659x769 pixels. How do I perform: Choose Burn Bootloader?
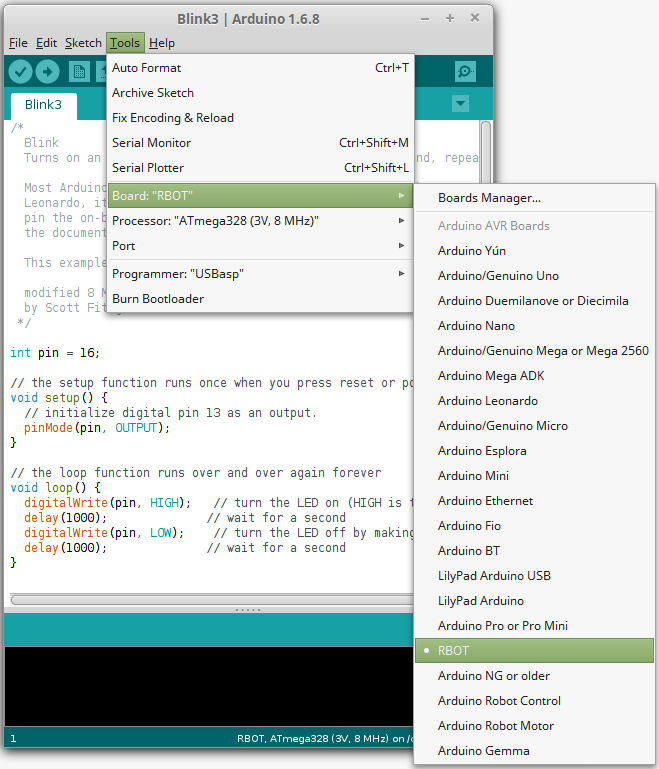point(260,299)
